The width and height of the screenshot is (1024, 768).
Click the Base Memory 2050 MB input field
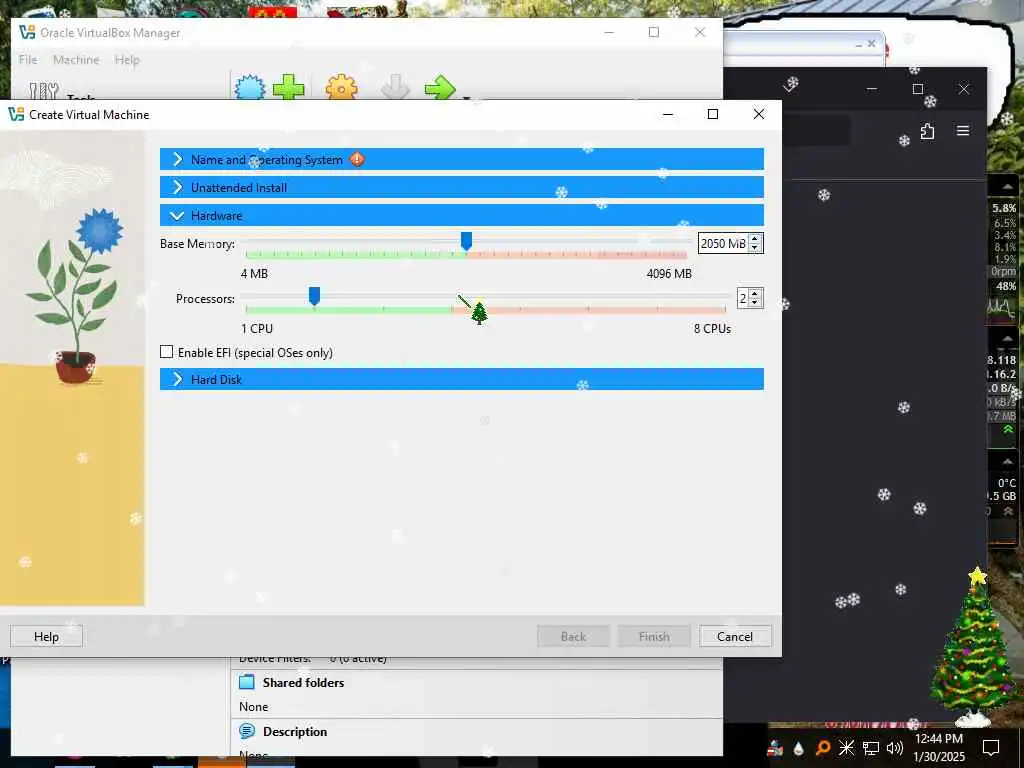tap(723, 244)
